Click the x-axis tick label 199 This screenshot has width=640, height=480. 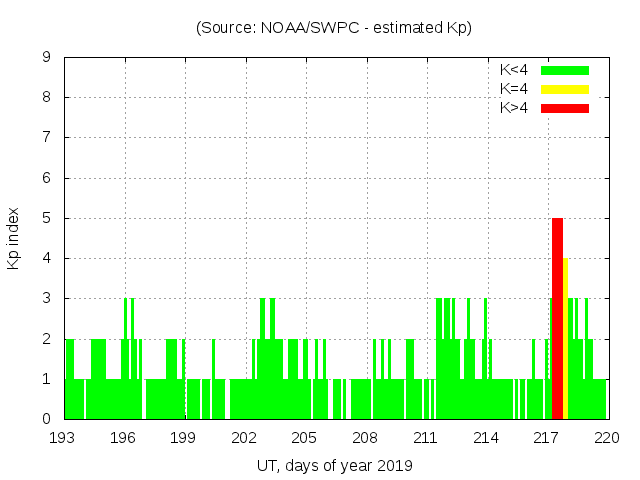point(184,437)
